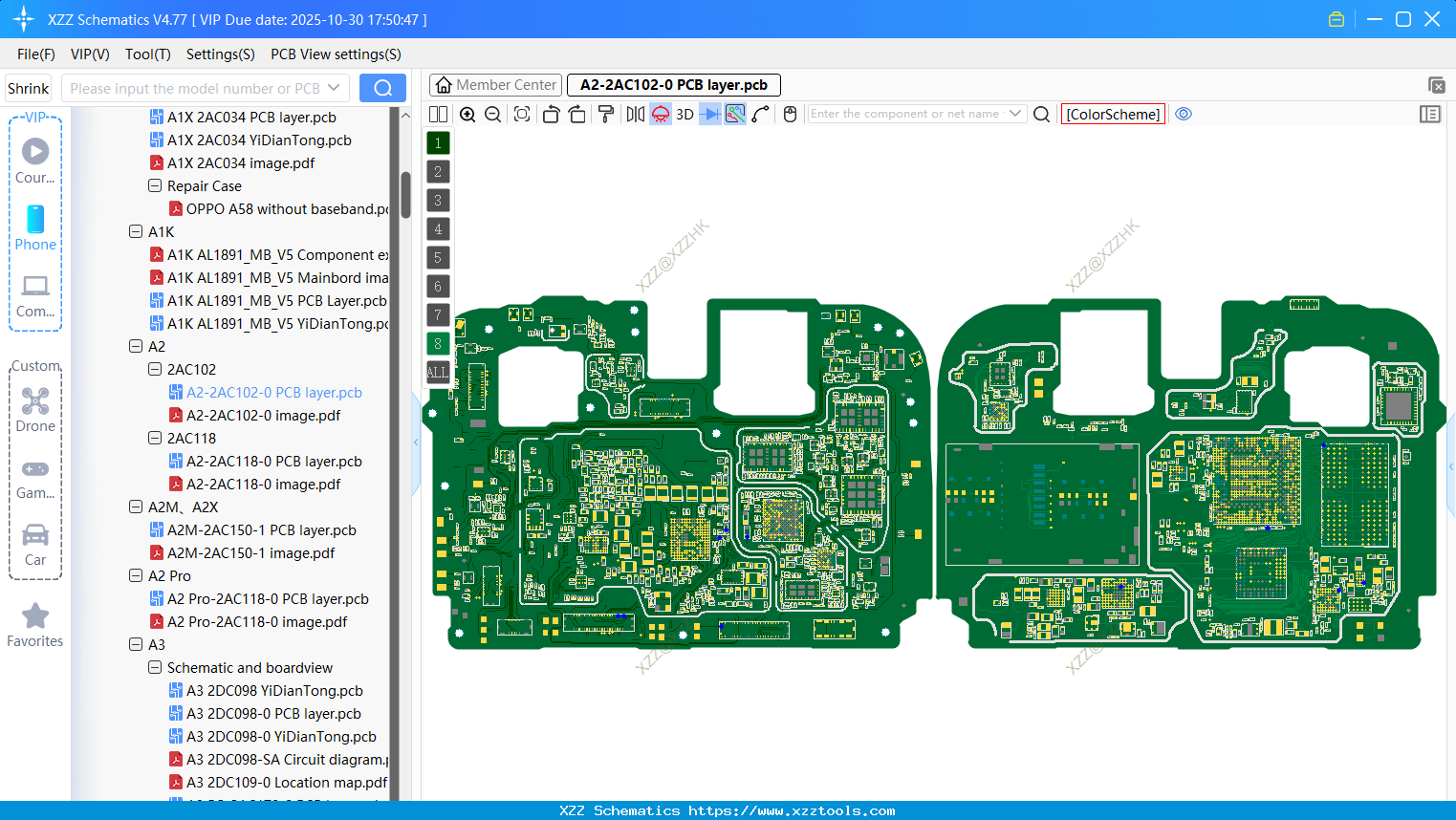Activate the mirror flip tool

click(x=633, y=113)
